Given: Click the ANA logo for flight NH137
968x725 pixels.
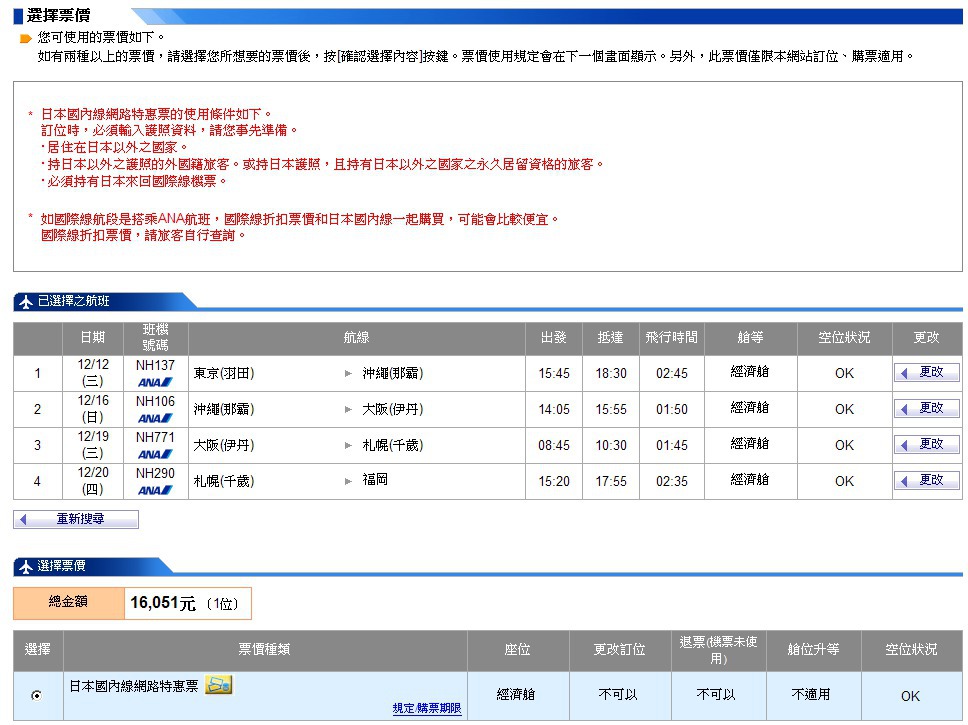Looking at the screenshot, I should [155, 382].
